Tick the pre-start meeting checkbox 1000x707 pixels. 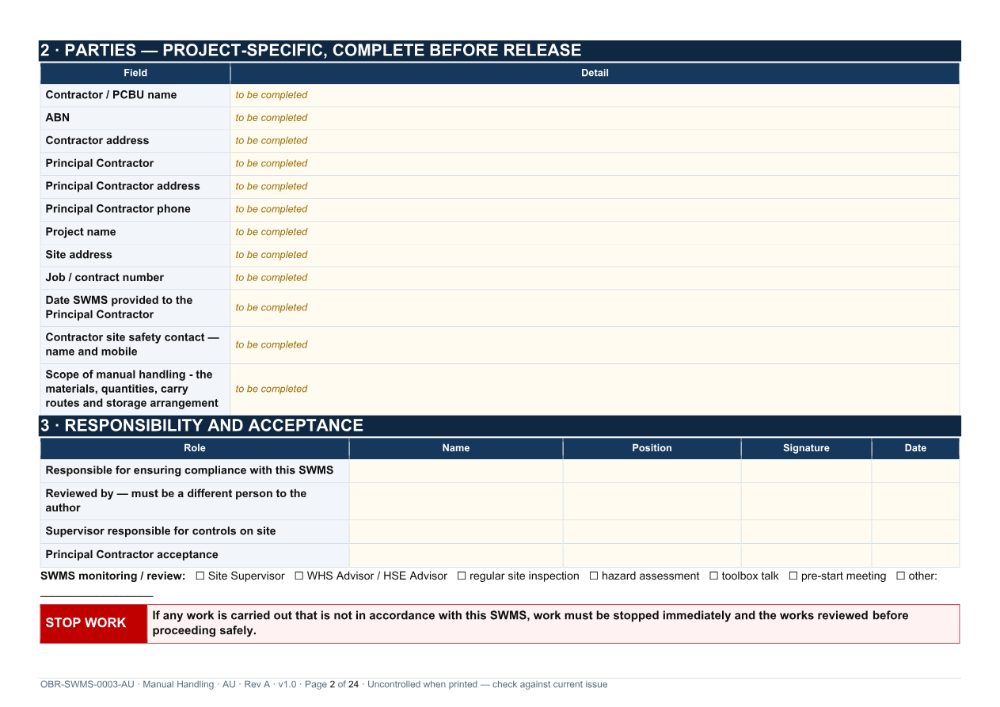click(x=793, y=576)
